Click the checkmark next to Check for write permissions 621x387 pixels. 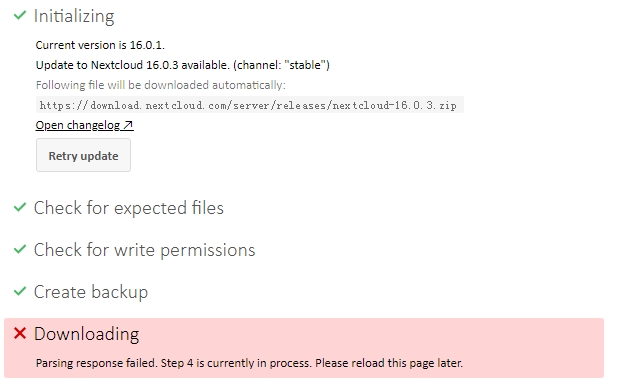click(20, 249)
